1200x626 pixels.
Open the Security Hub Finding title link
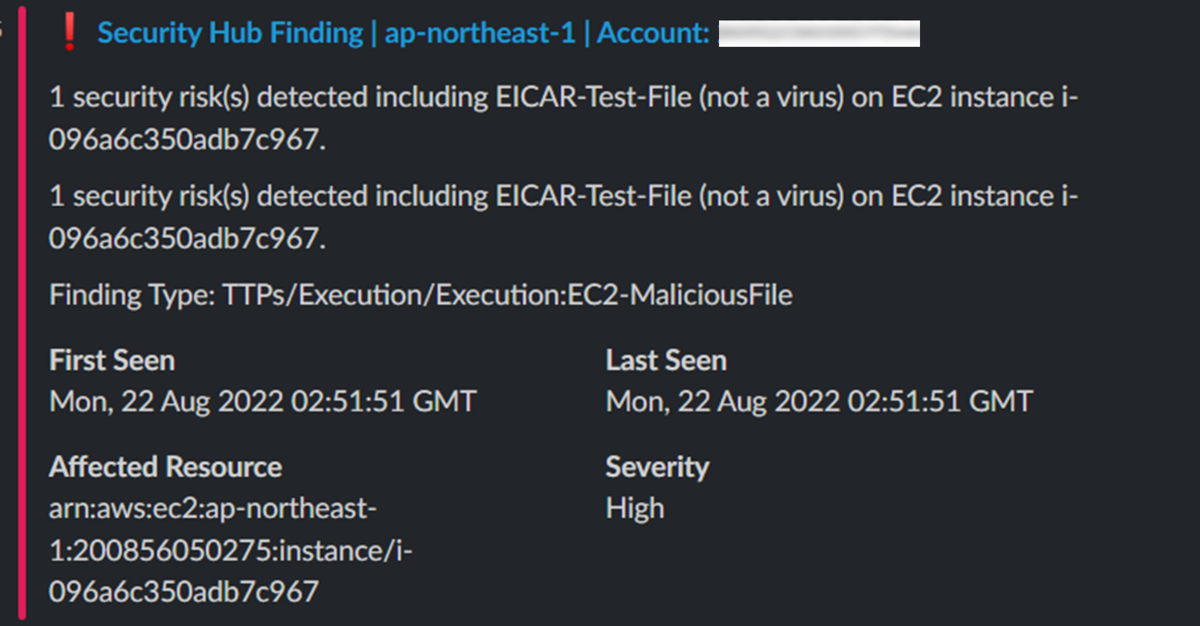[230, 33]
